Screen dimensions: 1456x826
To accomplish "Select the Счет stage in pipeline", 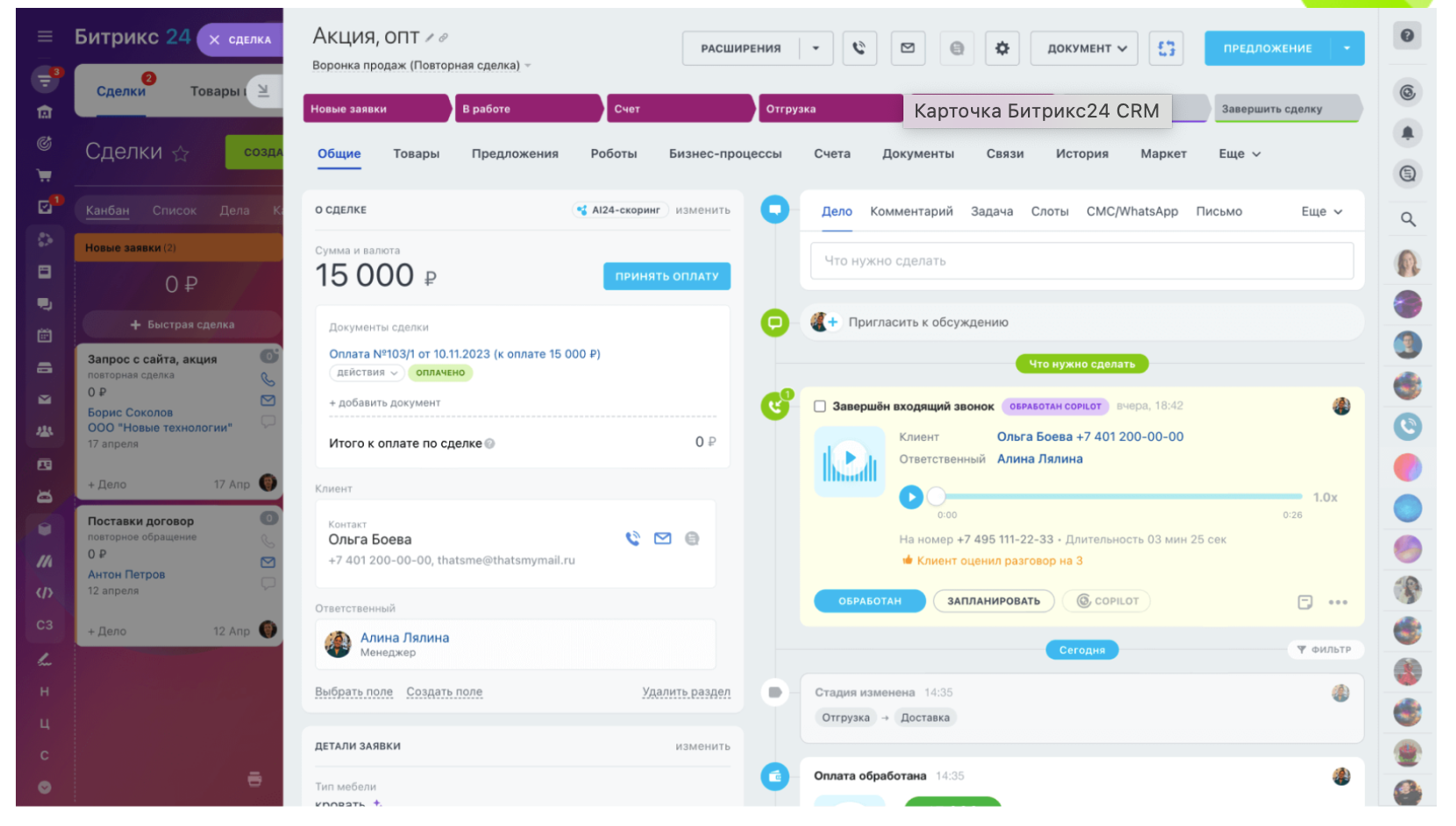I will tap(679, 109).
